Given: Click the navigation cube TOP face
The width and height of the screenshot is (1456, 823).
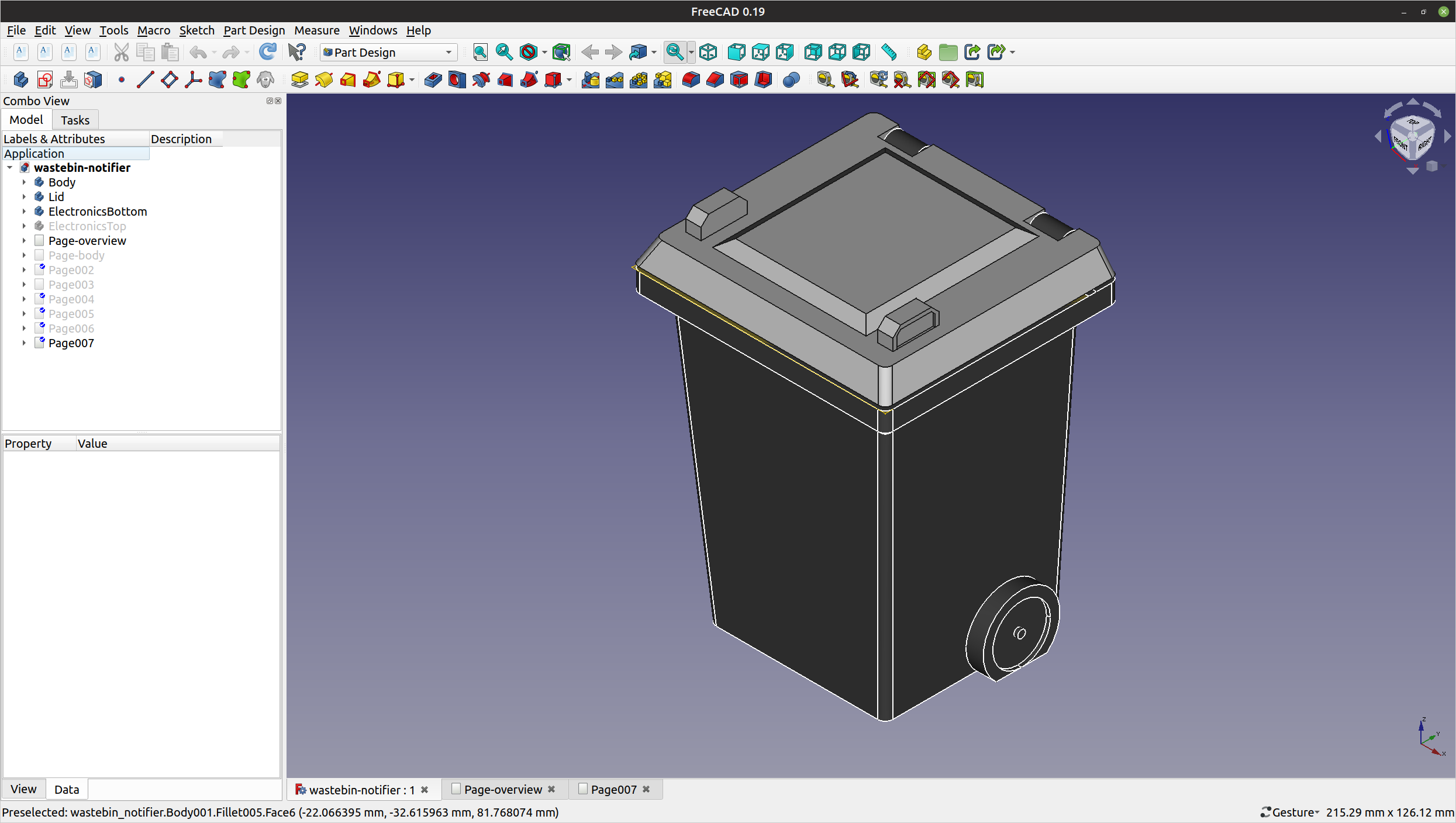Looking at the screenshot, I should [x=1413, y=123].
